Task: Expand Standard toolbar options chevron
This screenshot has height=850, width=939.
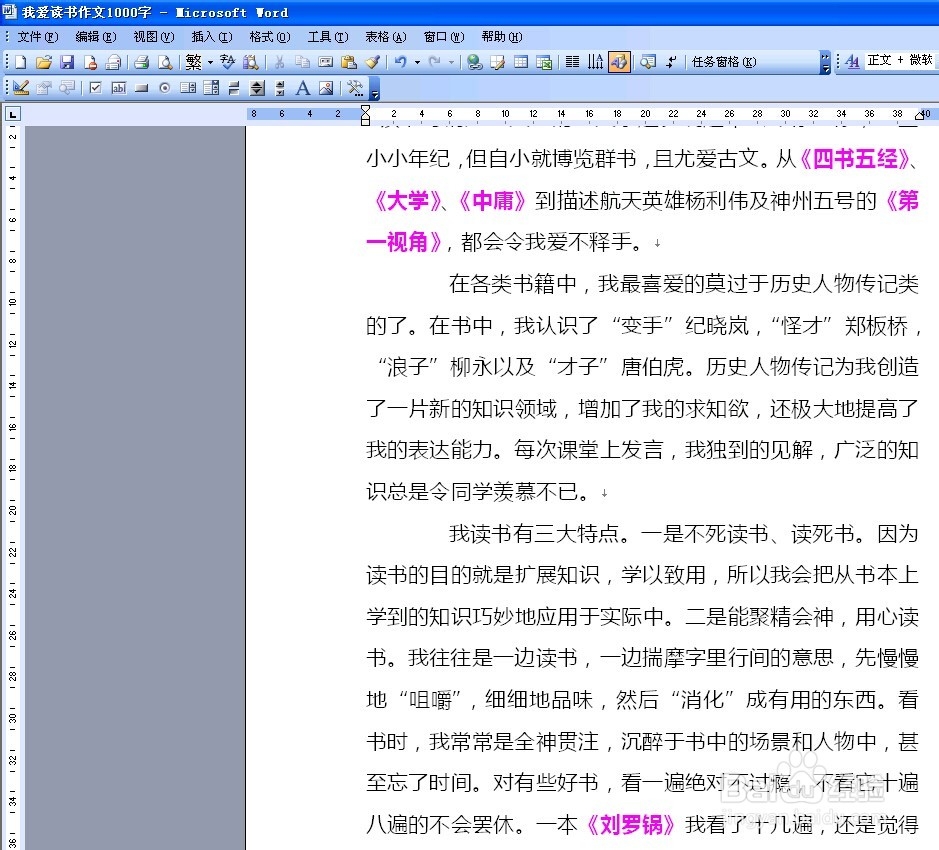Action: point(826,62)
